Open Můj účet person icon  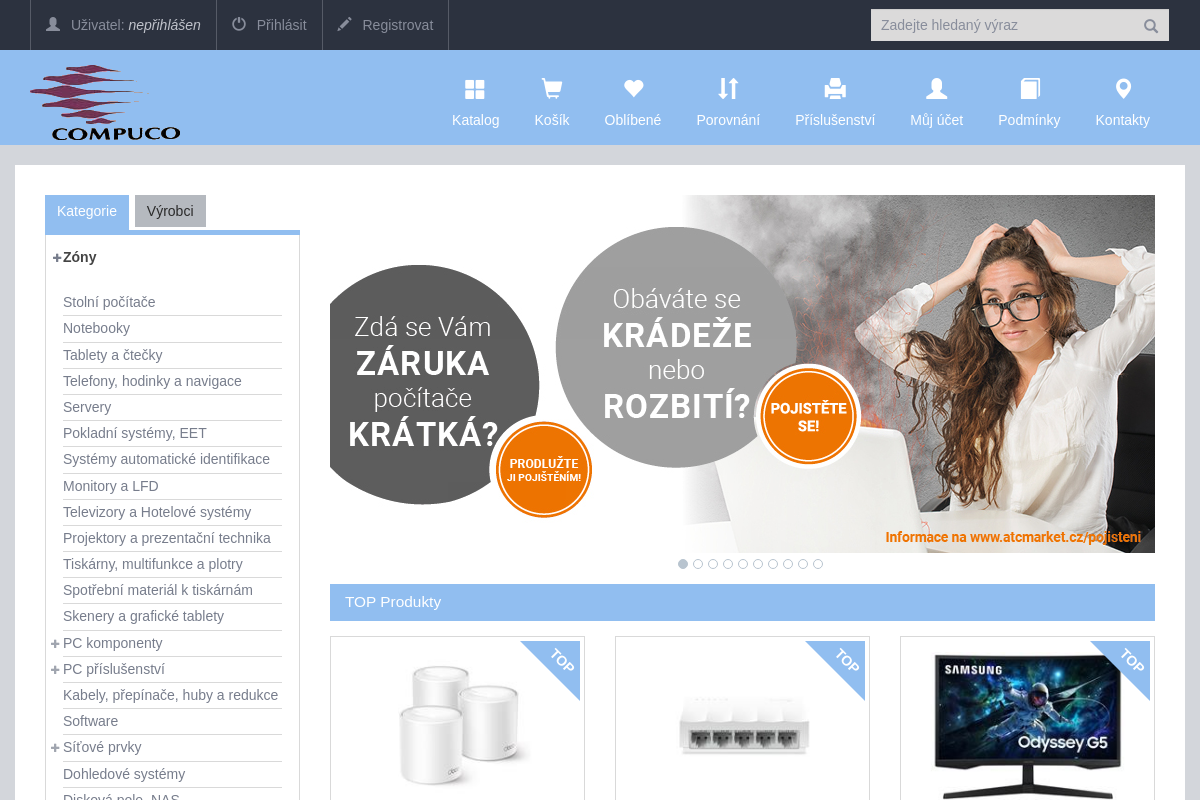tap(937, 89)
